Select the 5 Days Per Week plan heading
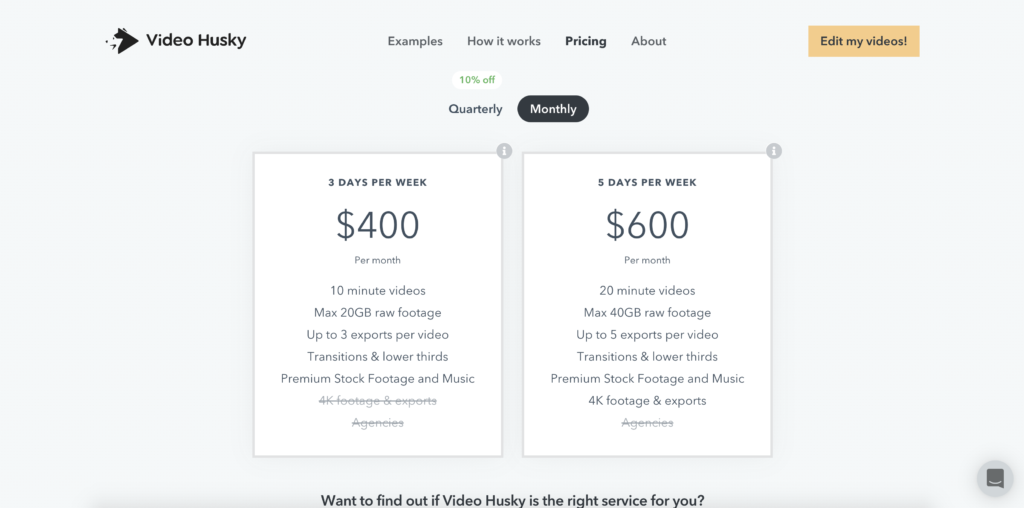The width and height of the screenshot is (1024, 508). click(648, 183)
